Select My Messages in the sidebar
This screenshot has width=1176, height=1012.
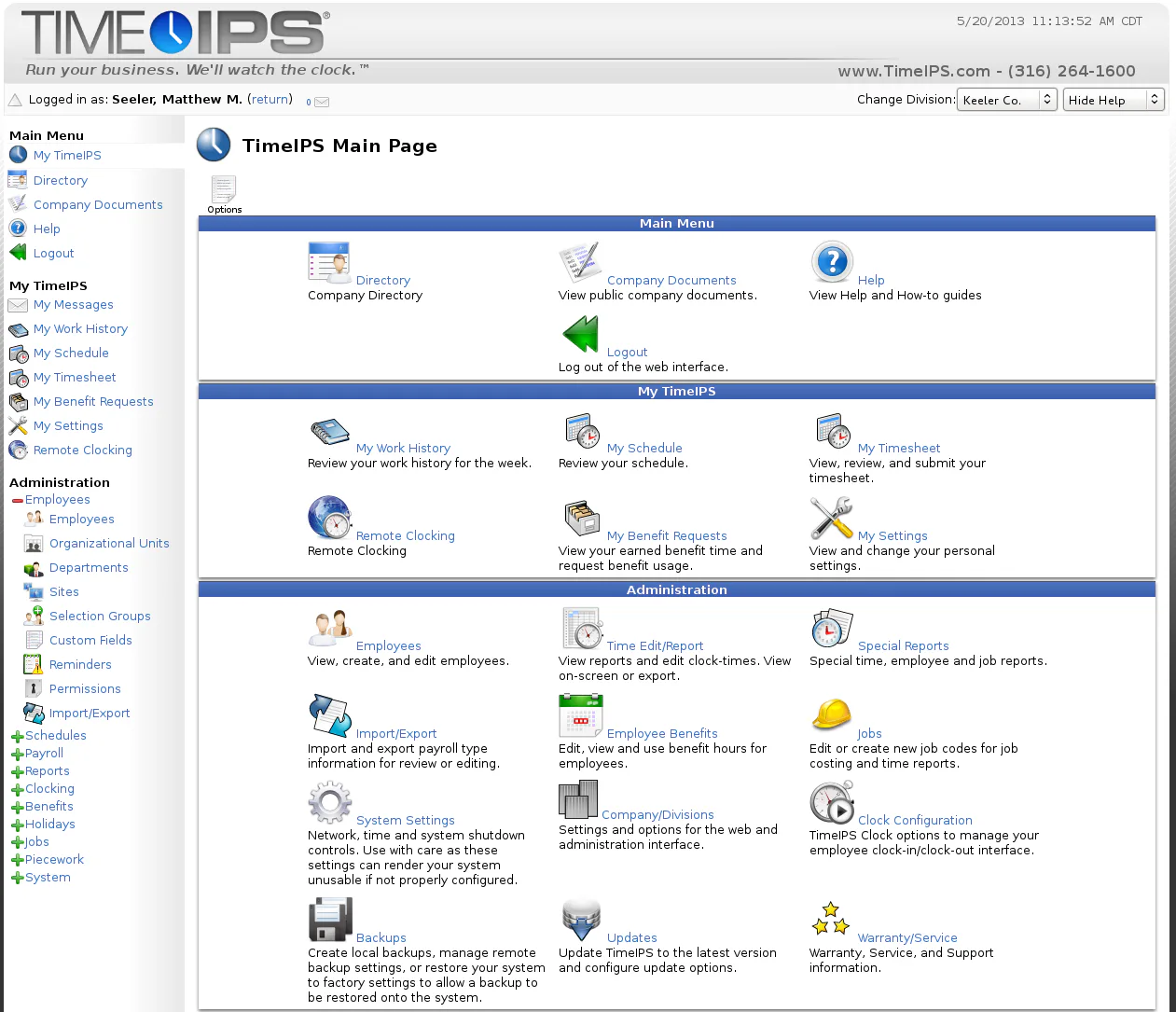click(74, 304)
